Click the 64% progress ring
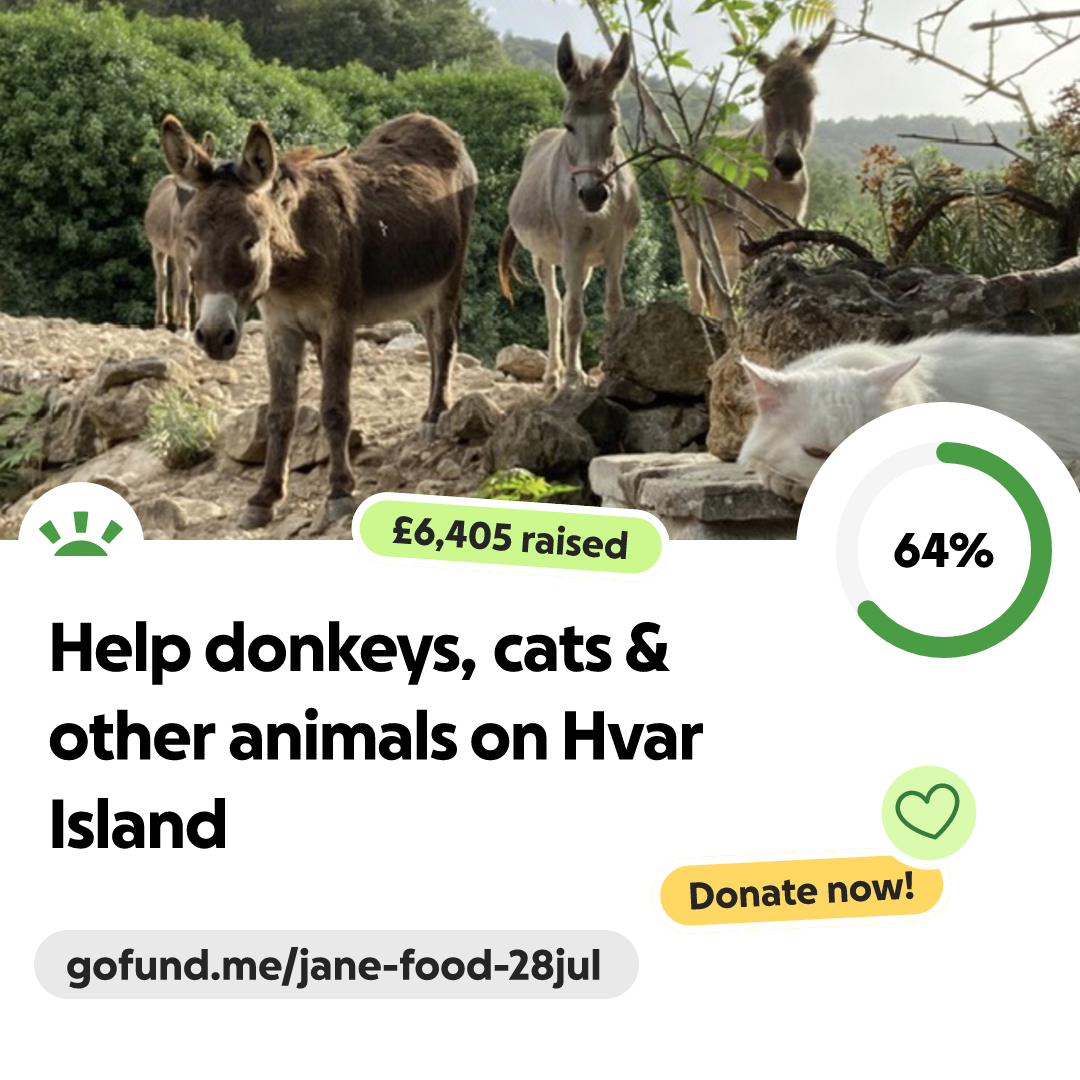Viewport: 1080px width, 1080px height. [x=944, y=550]
